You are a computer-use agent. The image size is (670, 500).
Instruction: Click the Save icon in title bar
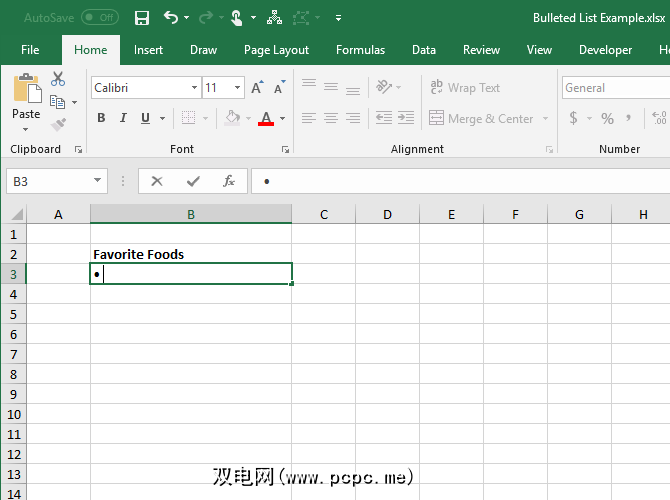142,18
